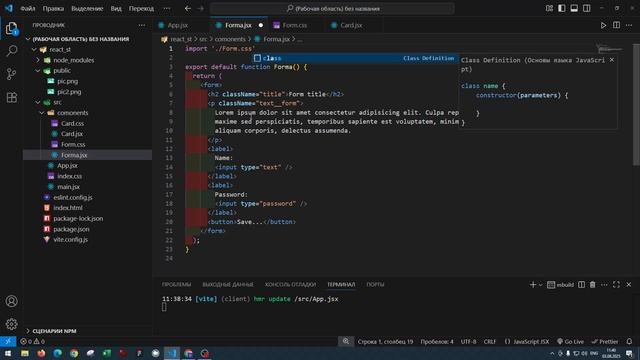The image size is (640, 360).
Task: Change the UTF-8 file encoding
Action: 468,341
